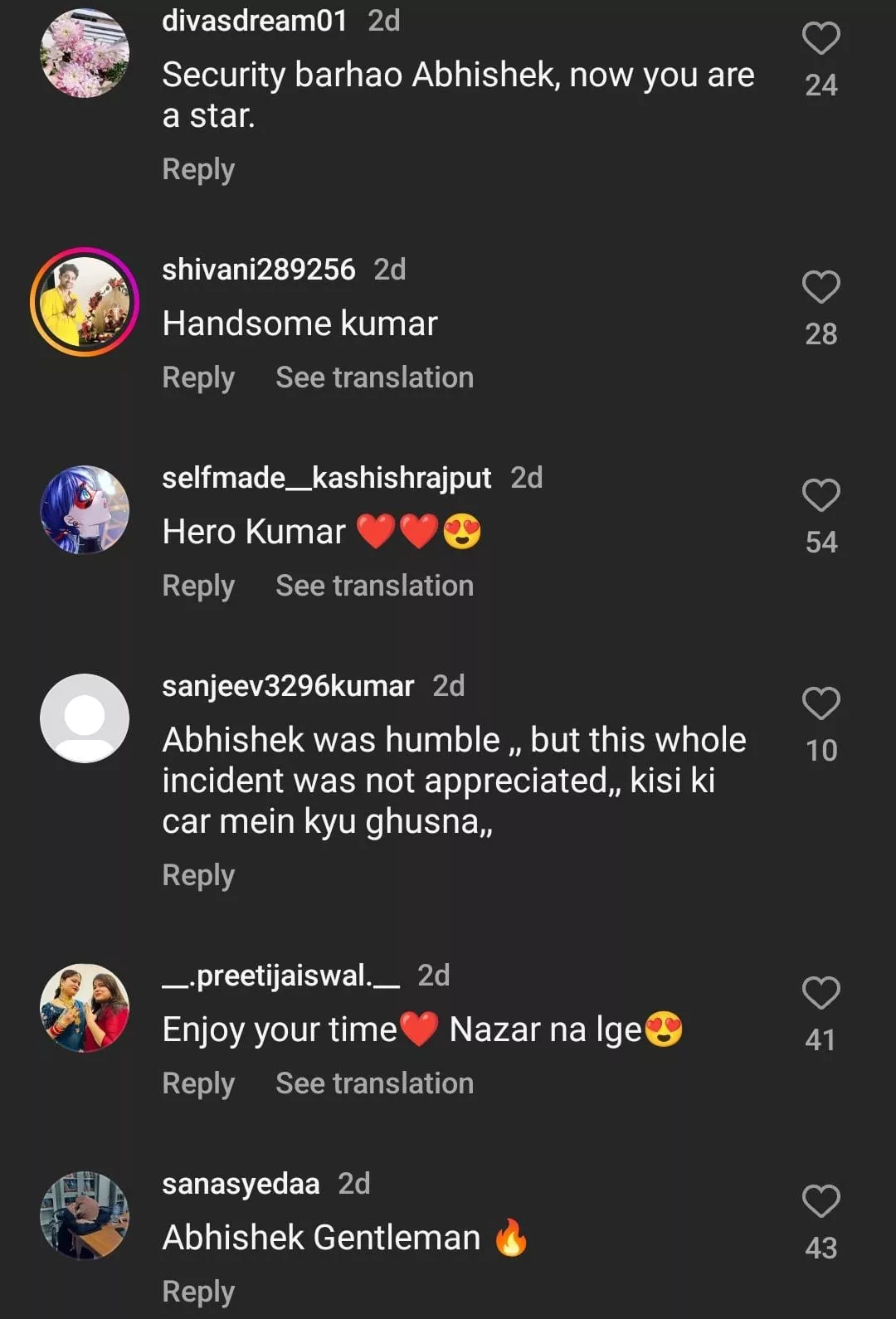Like divasdream01's comment with the heart
Viewport: 896px width, 1319px height.
coord(821,39)
